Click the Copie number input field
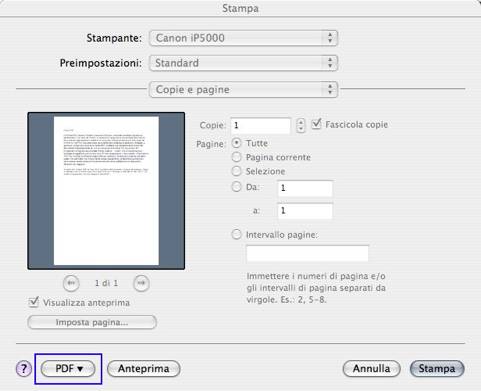 pos(260,125)
